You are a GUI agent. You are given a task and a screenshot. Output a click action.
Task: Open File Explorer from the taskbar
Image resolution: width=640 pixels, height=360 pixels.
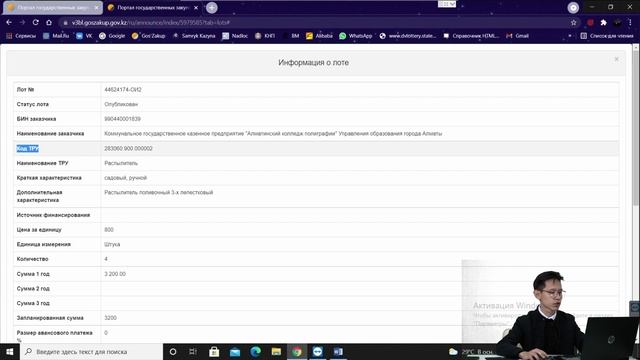[276, 351]
